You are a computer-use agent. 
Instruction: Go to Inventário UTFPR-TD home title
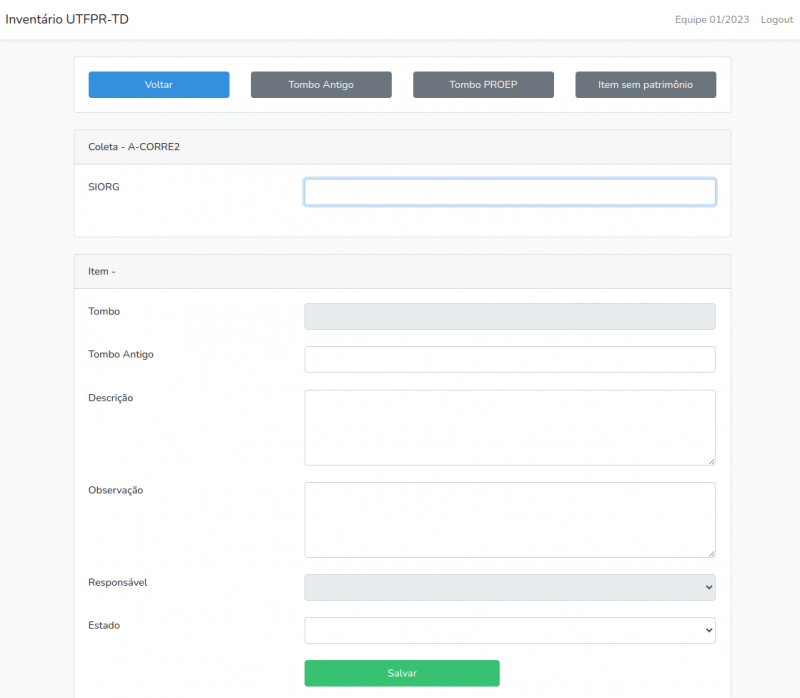[67, 19]
